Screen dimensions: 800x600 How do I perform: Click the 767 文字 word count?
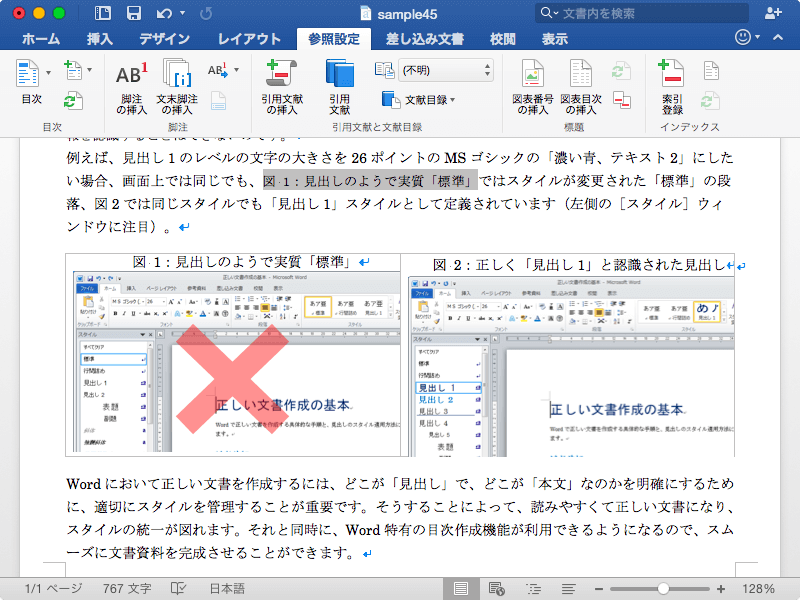point(127,588)
